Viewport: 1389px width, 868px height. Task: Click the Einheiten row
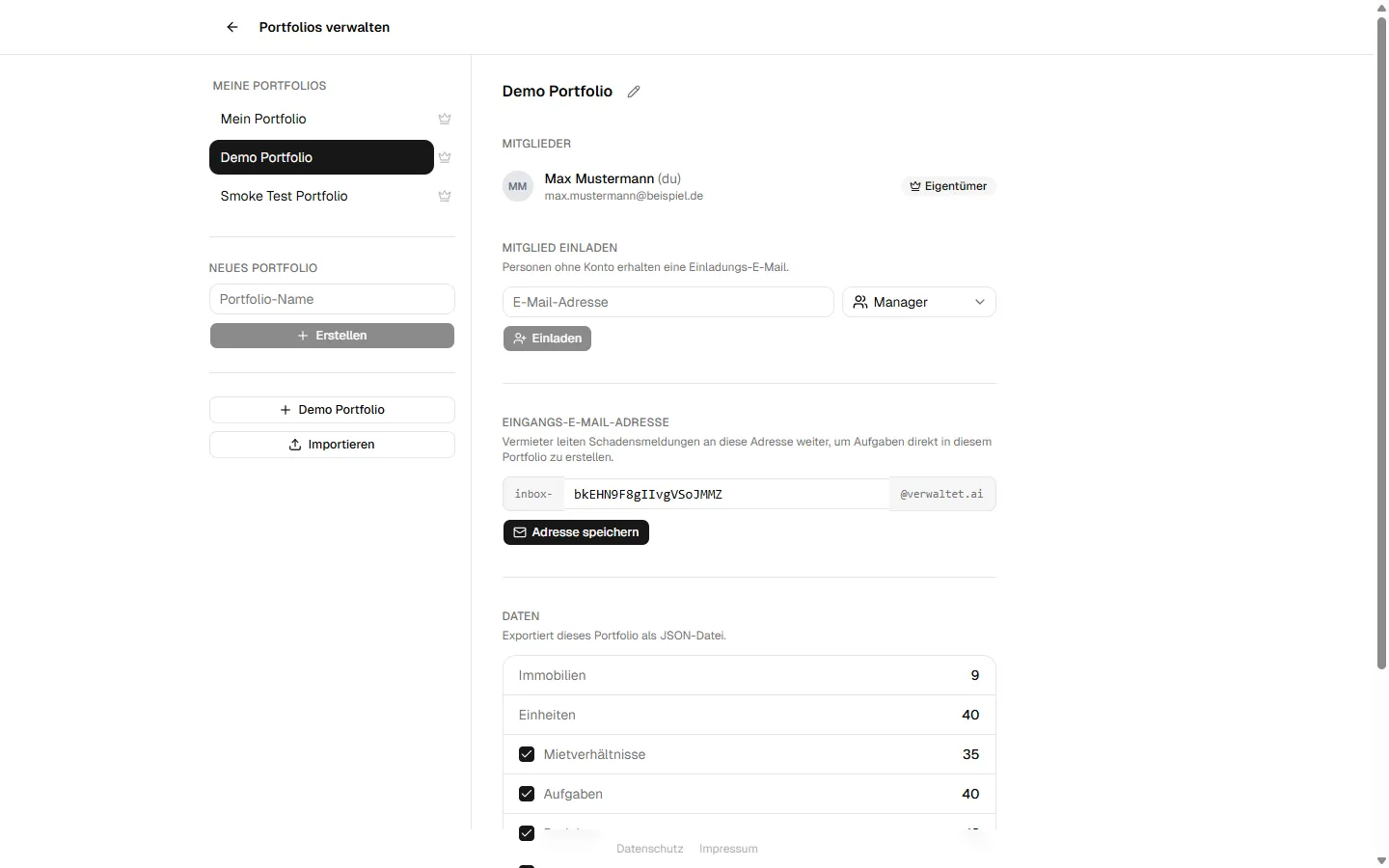click(749, 715)
